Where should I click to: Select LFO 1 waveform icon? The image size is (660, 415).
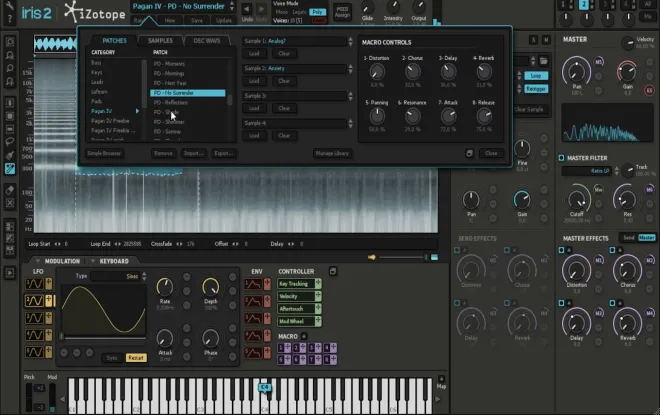tap(34, 284)
